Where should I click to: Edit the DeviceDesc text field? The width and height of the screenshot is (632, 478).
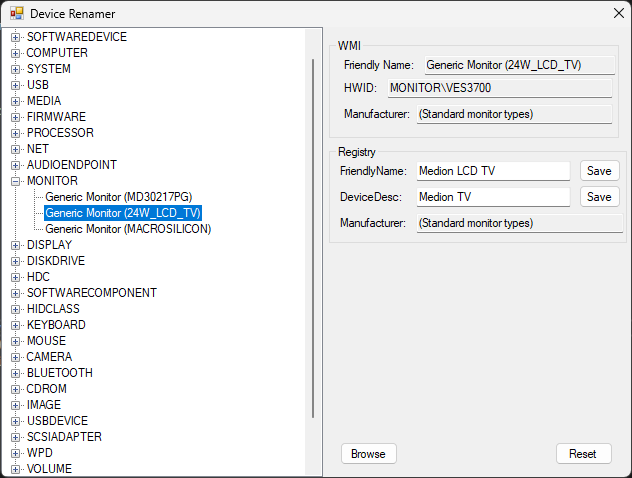[493, 197]
